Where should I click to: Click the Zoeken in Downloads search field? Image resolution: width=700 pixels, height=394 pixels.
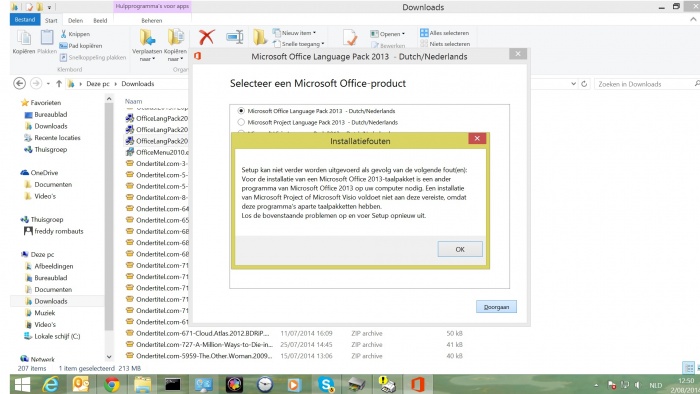(x=646, y=84)
